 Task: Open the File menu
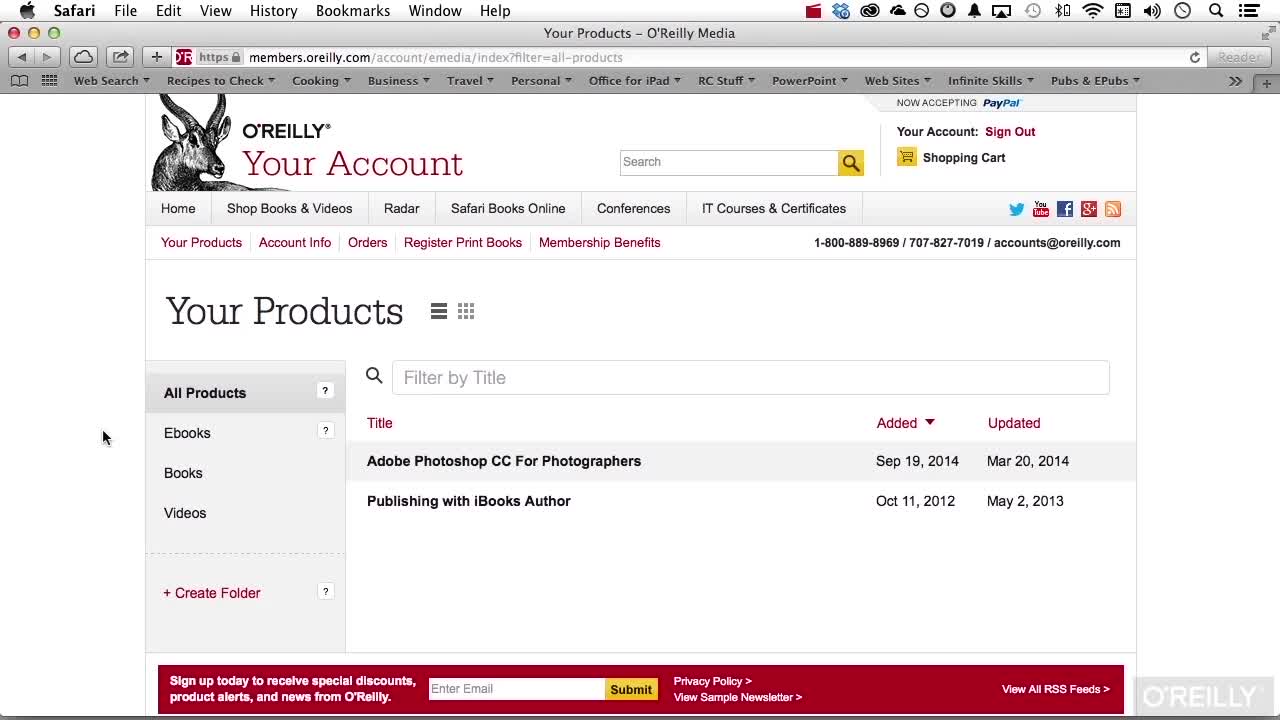point(125,11)
